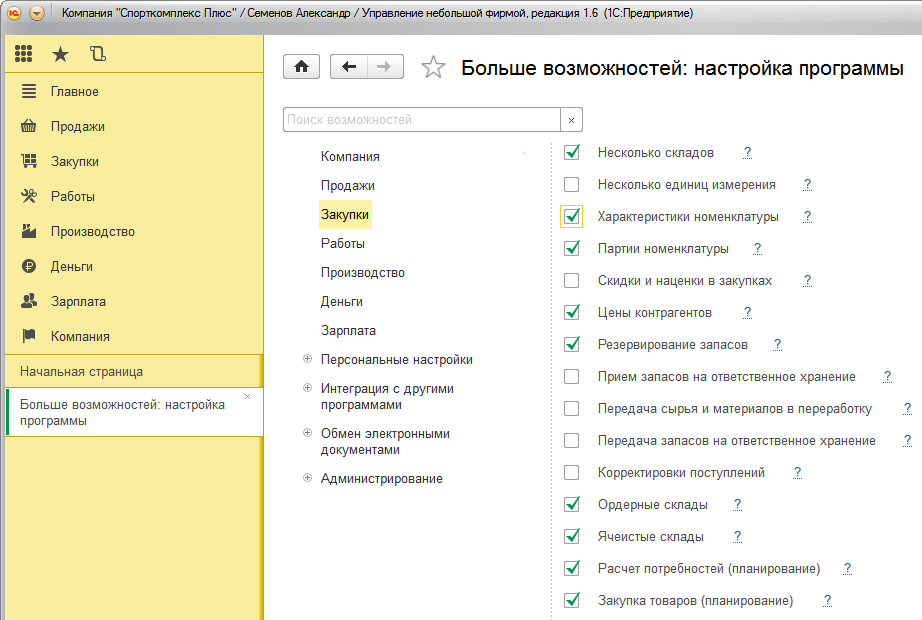Uncheck Партии номенклатуры checkbox
This screenshot has width=922, height=620.
point(572,249)
